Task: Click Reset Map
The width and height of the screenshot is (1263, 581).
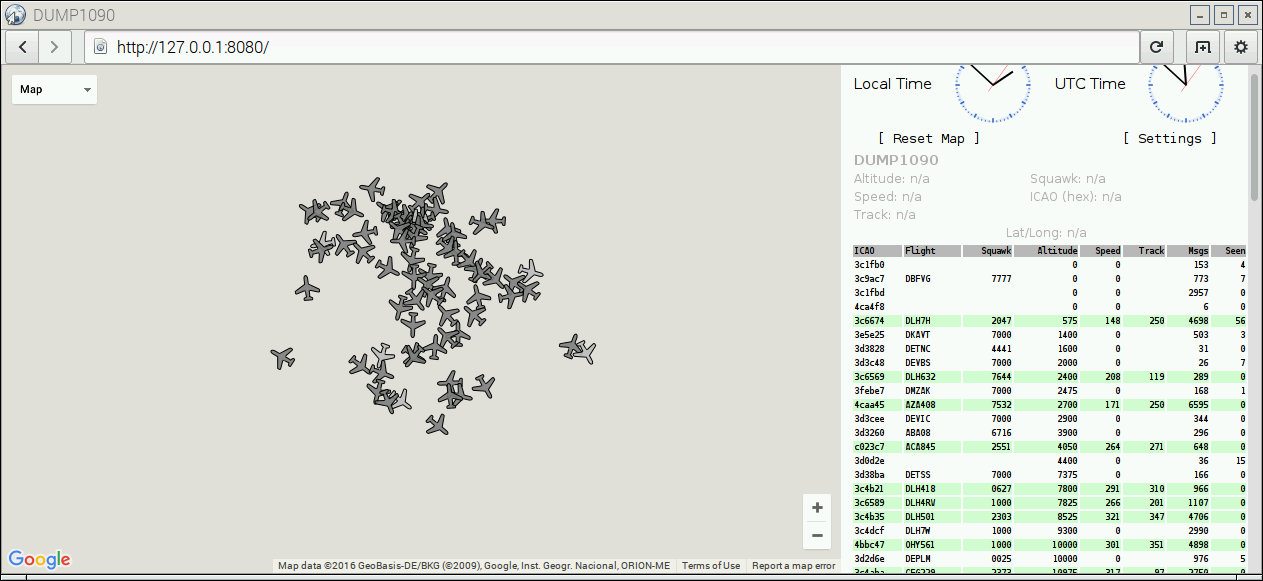Action: 929,138
